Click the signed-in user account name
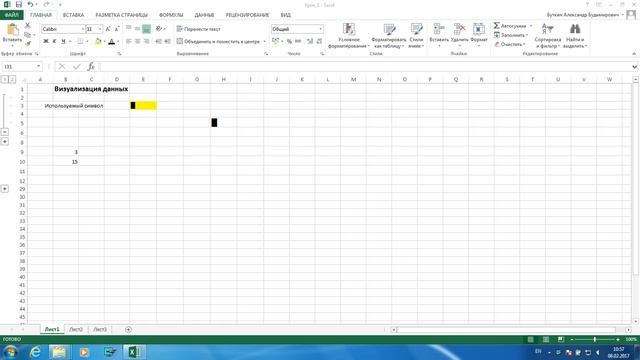Screen dimensions: 640x360 583,15
